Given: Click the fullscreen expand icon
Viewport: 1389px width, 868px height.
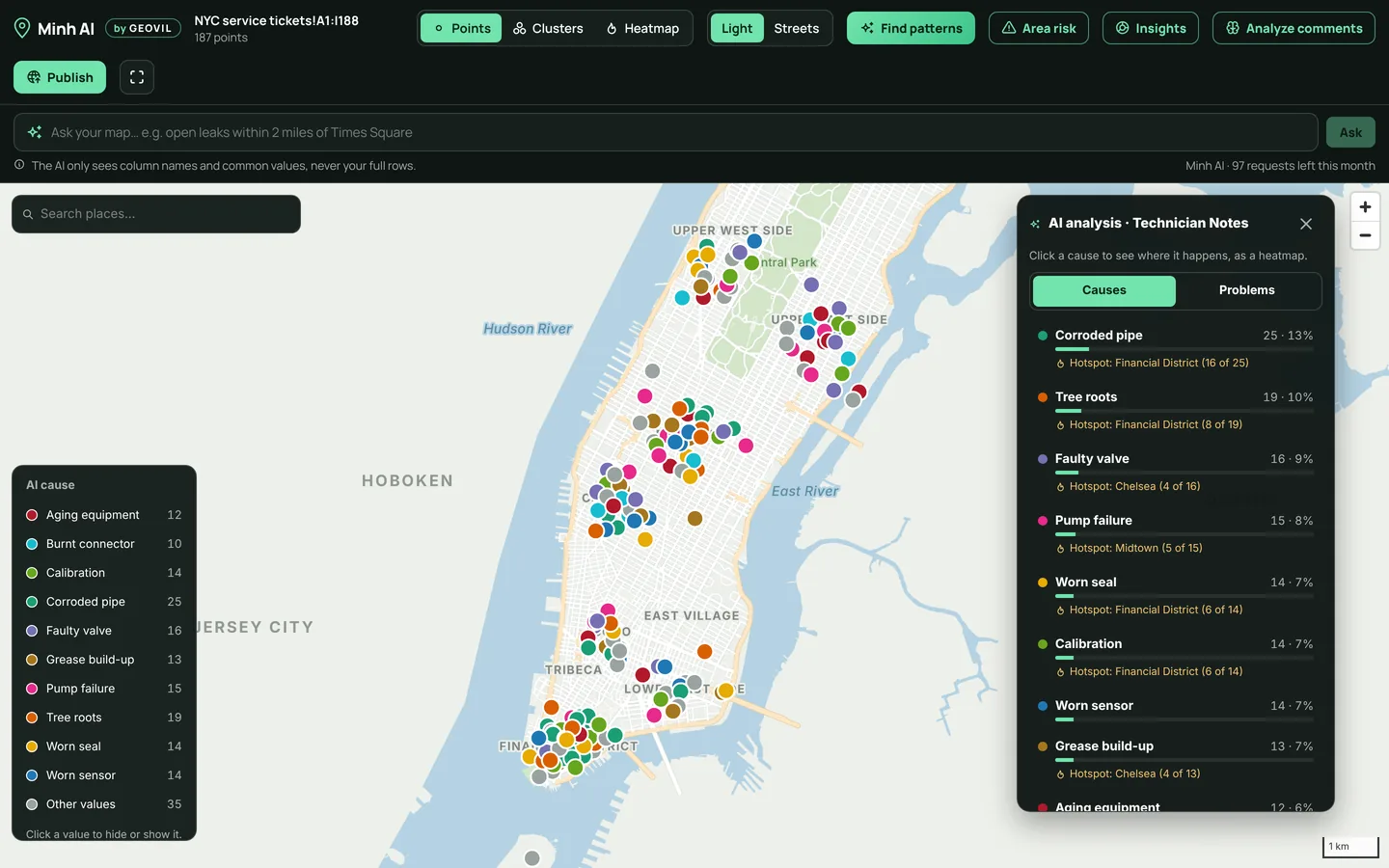Looking at the screenshot, I should (x=137, y=77).
